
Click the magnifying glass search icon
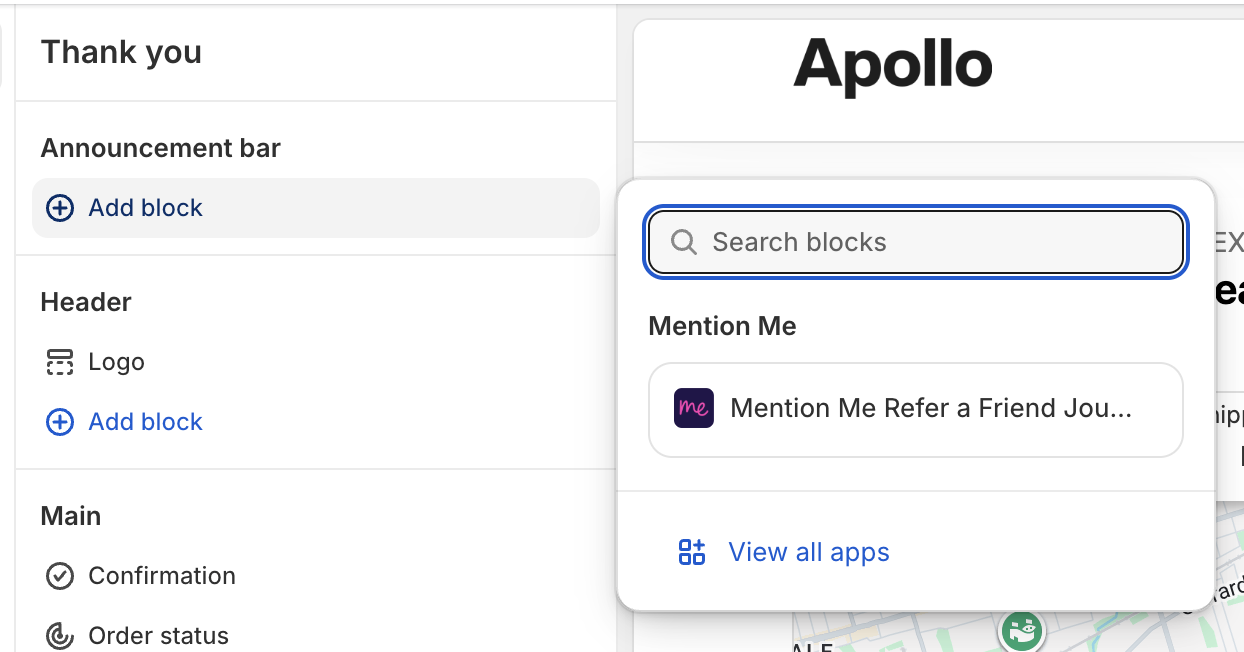pos(684,242)
